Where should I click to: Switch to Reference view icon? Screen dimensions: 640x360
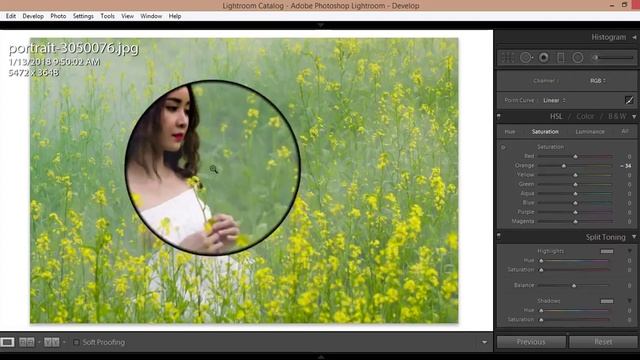coord(27,342)
